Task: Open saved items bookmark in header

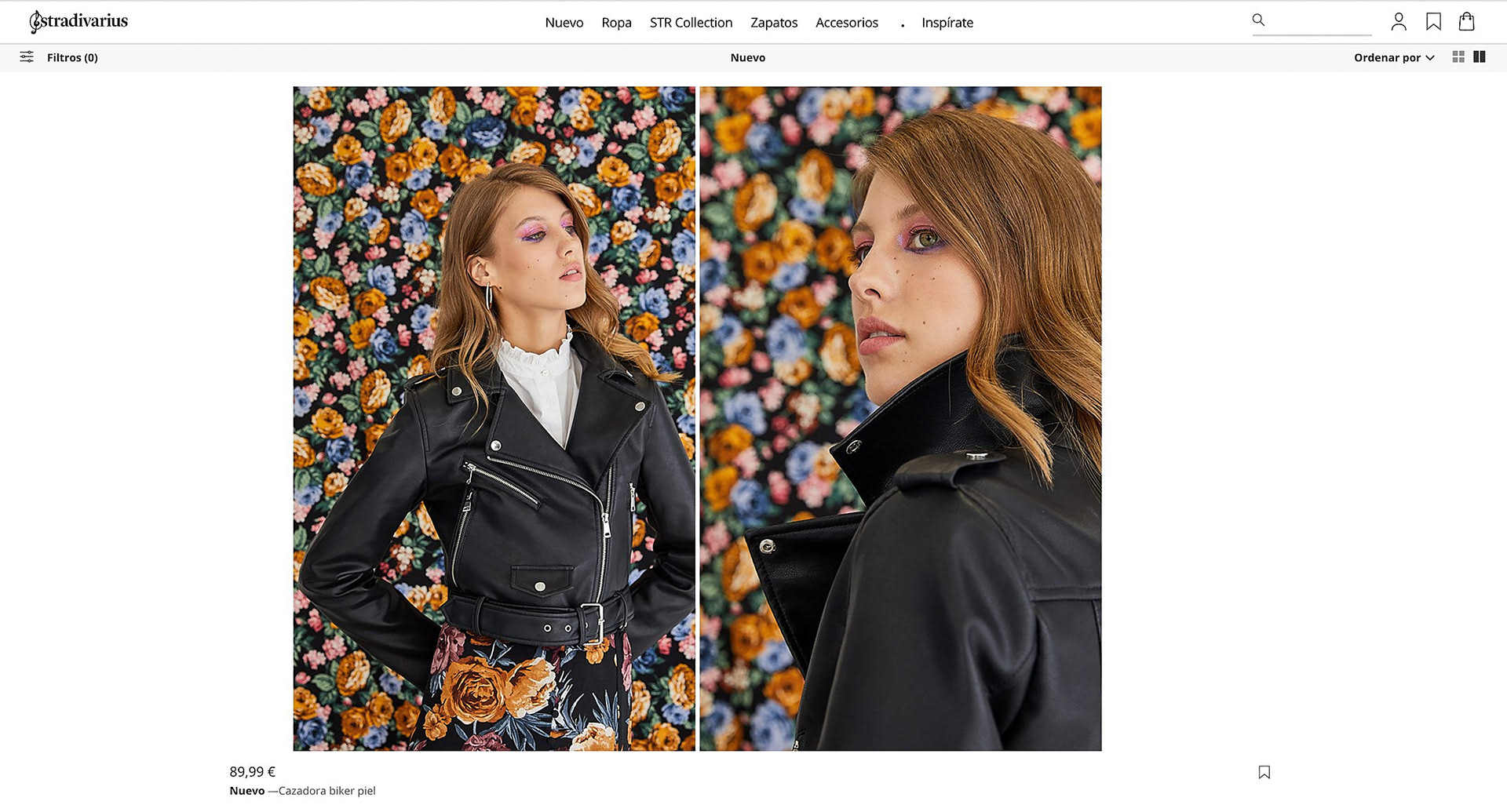Action: 1433,22
